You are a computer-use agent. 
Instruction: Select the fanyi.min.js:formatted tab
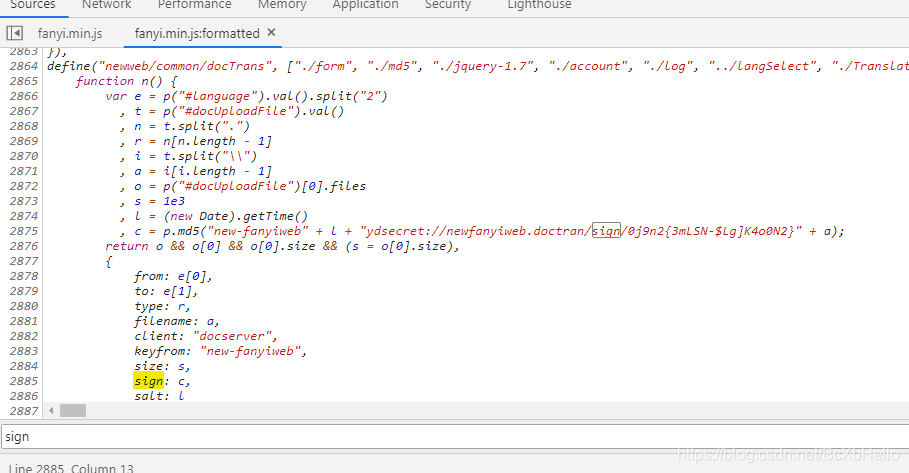coord(197,34)
